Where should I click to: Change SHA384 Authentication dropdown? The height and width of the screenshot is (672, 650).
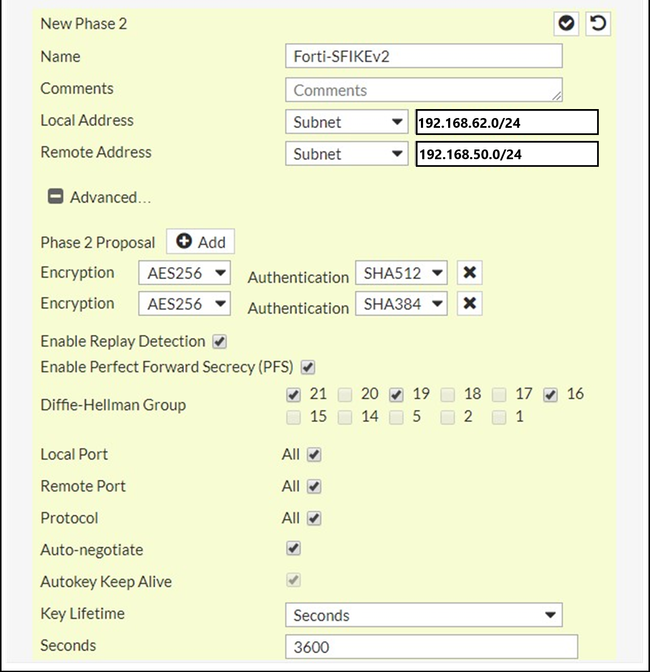(401, 304)
